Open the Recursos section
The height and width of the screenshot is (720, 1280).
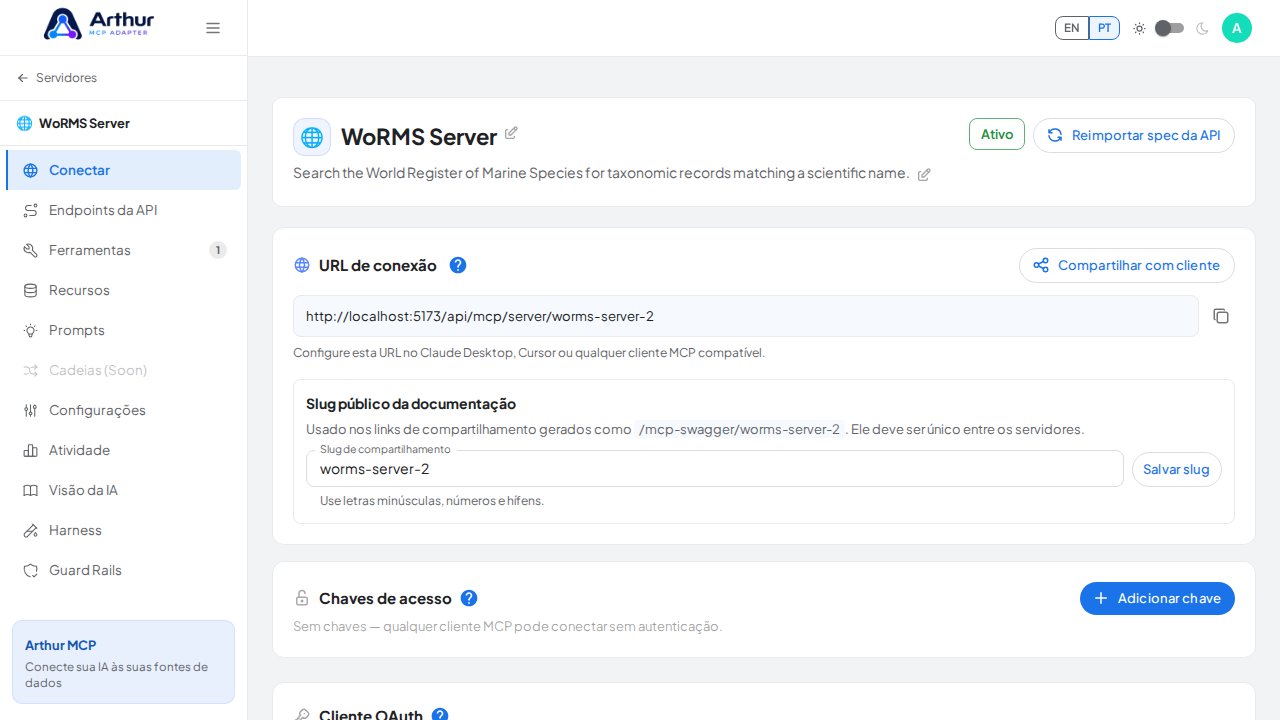click(x=124, y=290)
